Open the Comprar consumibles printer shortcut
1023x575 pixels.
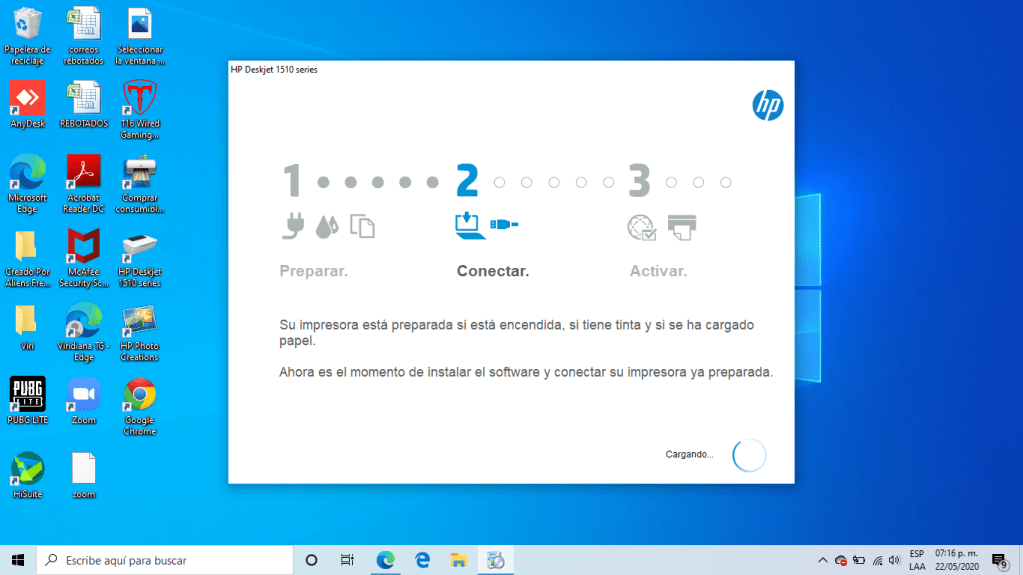click(x=140, y=184)
